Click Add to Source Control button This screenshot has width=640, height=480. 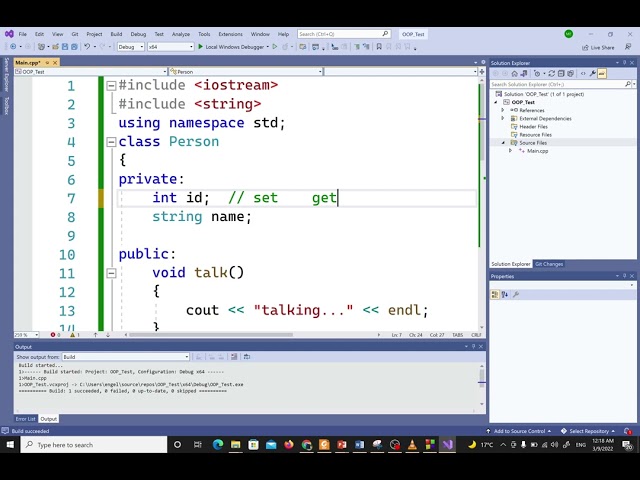(x=519, y=431)
